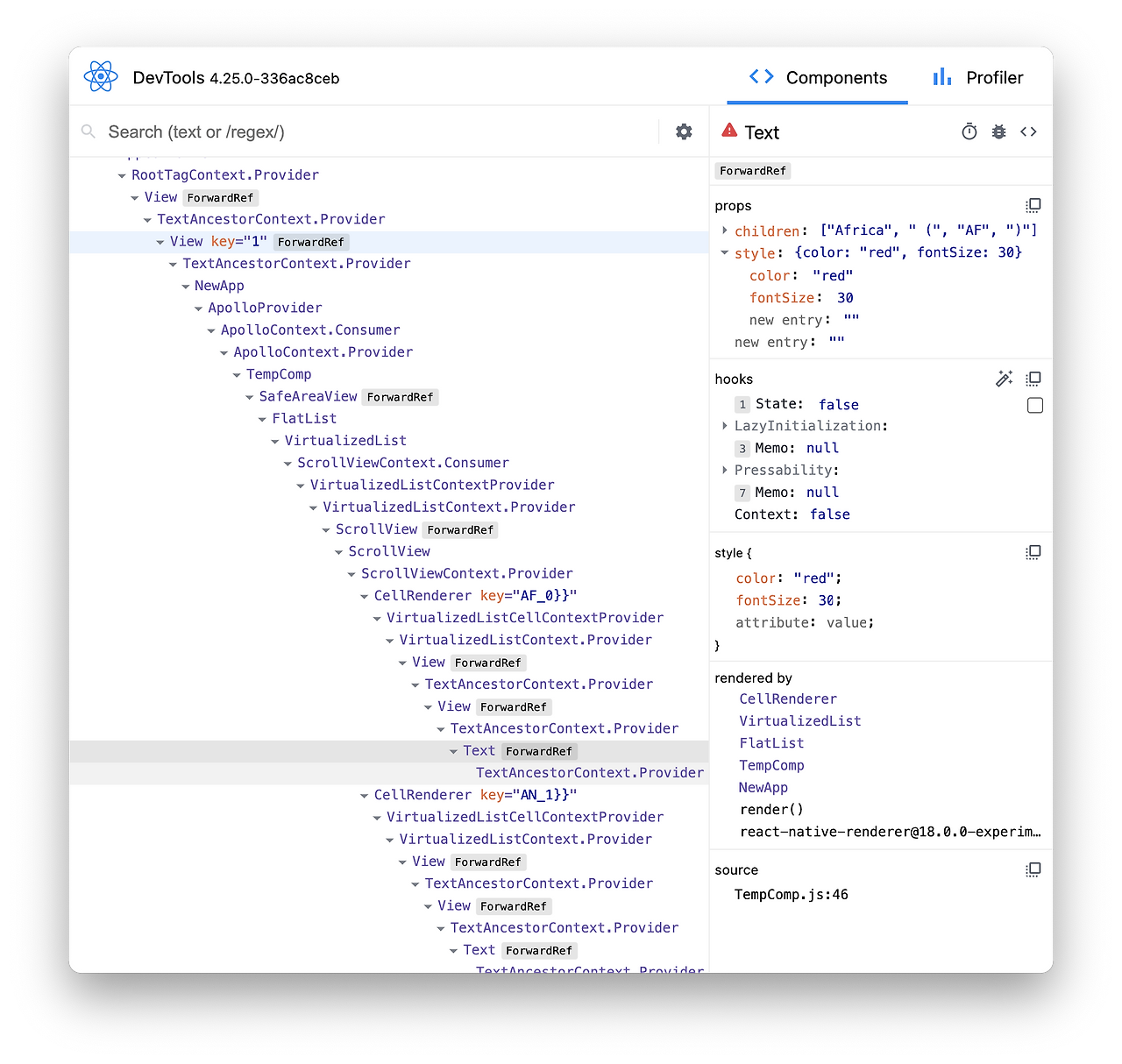Select the Components tab
This screenshot has height=1064, width=1122.
817,77
